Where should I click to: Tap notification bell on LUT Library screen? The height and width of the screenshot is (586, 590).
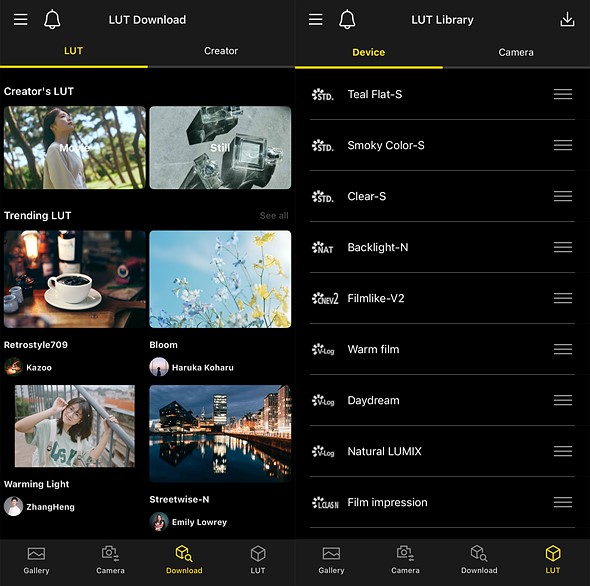click(347, 20)
